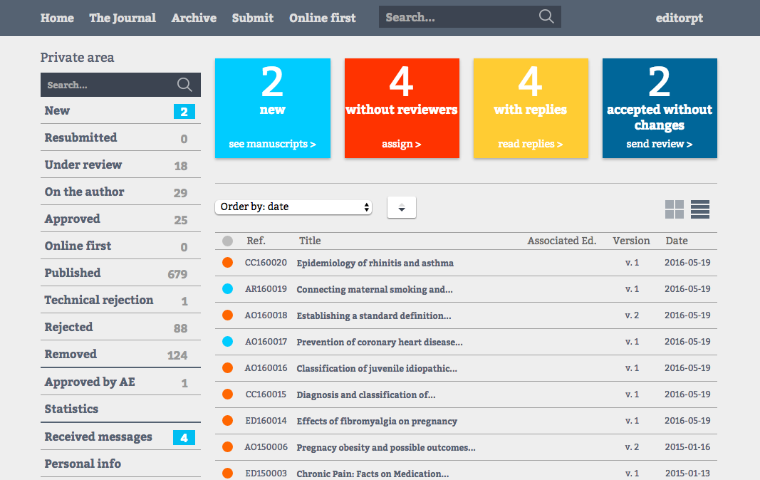760x480 pixels.
Task: Go to Online first in top navigation
Action: coord(322,18)
